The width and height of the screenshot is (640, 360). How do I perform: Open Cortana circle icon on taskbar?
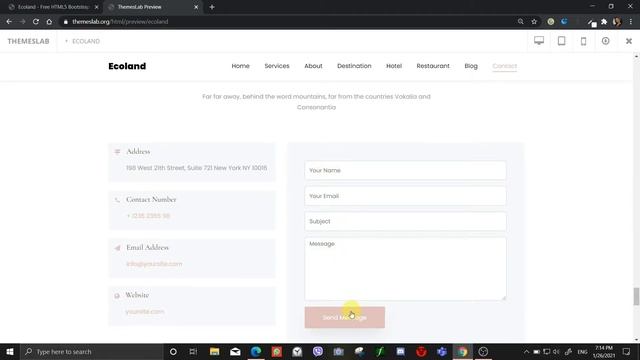coord(173,351)
